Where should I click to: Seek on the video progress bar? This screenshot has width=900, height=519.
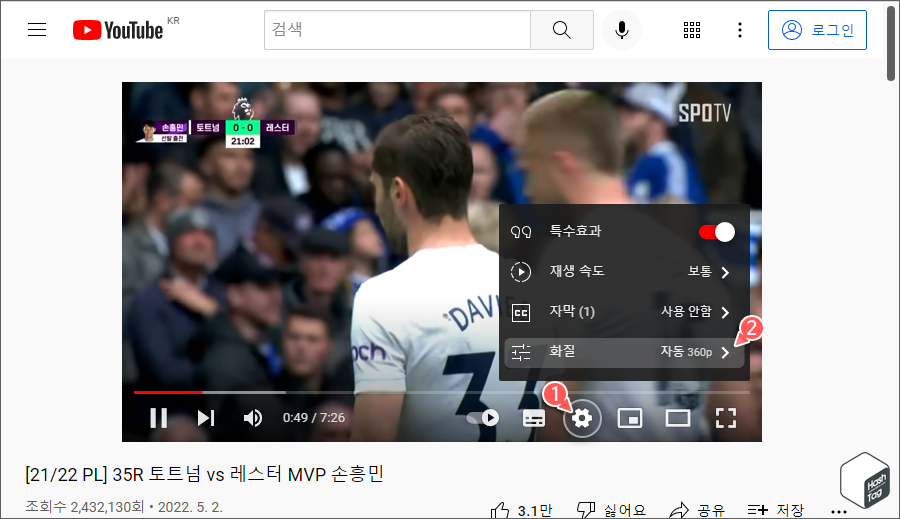pyautogui.click(x=442, y=392)
